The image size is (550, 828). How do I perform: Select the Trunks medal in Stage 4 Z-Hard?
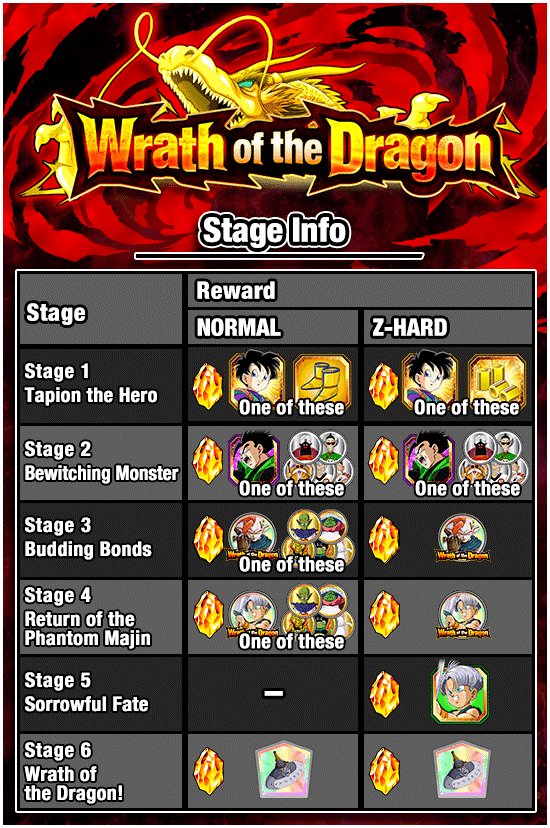pyautogui.click(x=463, y=615)
